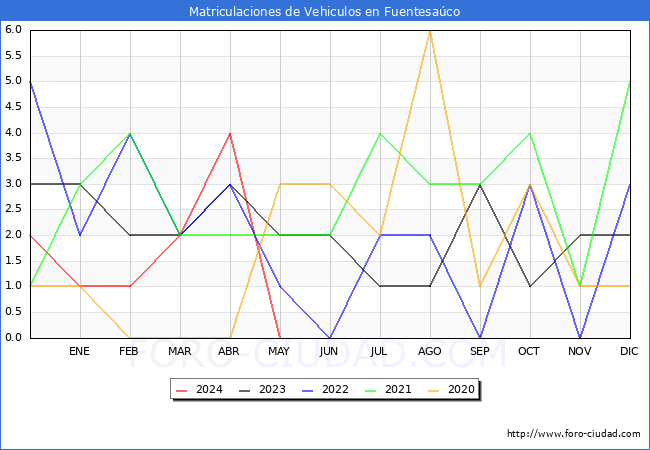The height and width of the screenshot is (450, 650).
Task: Click the 2.5 y-axis value
Action: point(13,209)
